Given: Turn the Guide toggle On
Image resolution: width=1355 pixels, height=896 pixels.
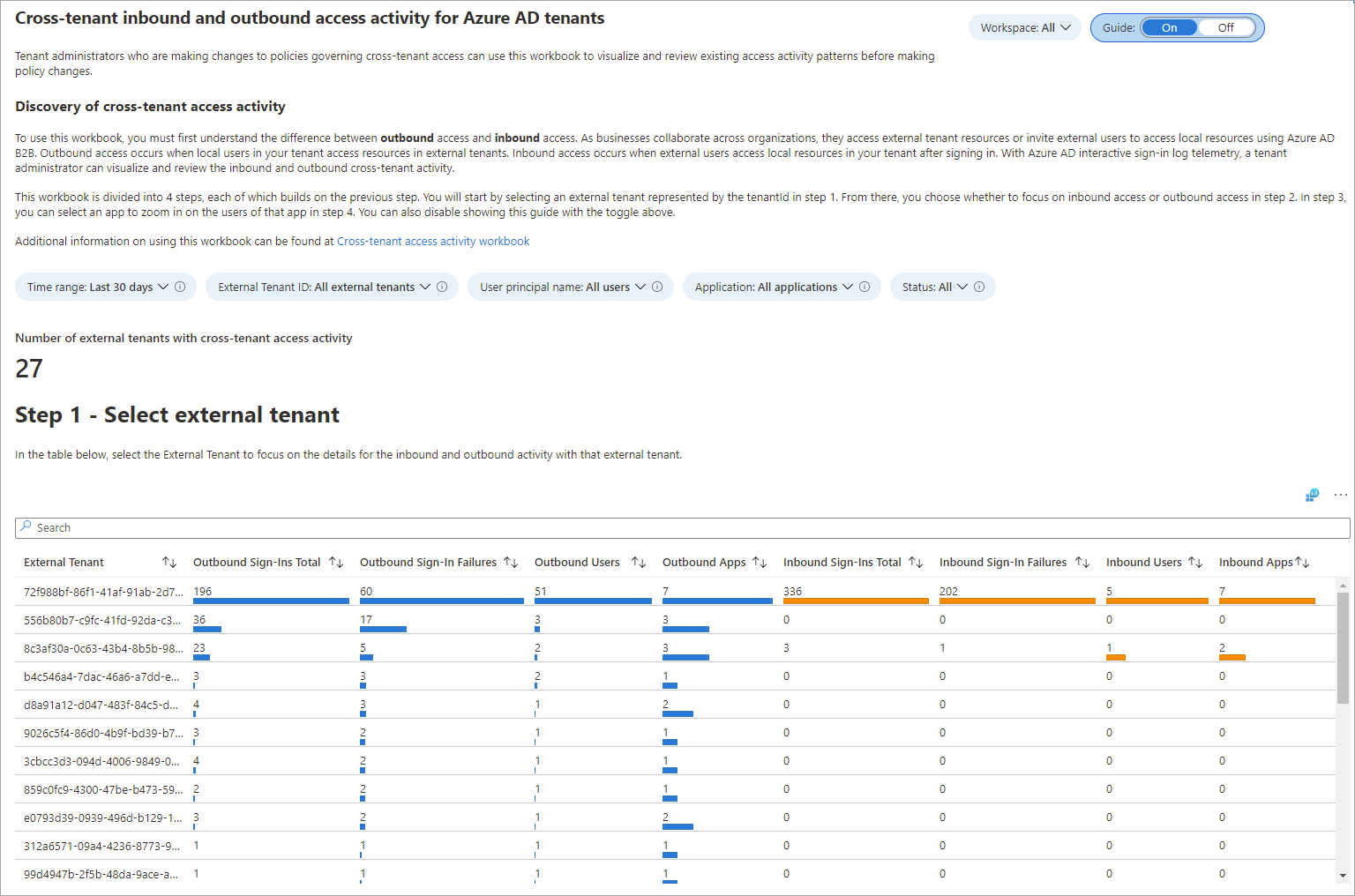Looking at the screenshot, I should tap(1169, 27).
